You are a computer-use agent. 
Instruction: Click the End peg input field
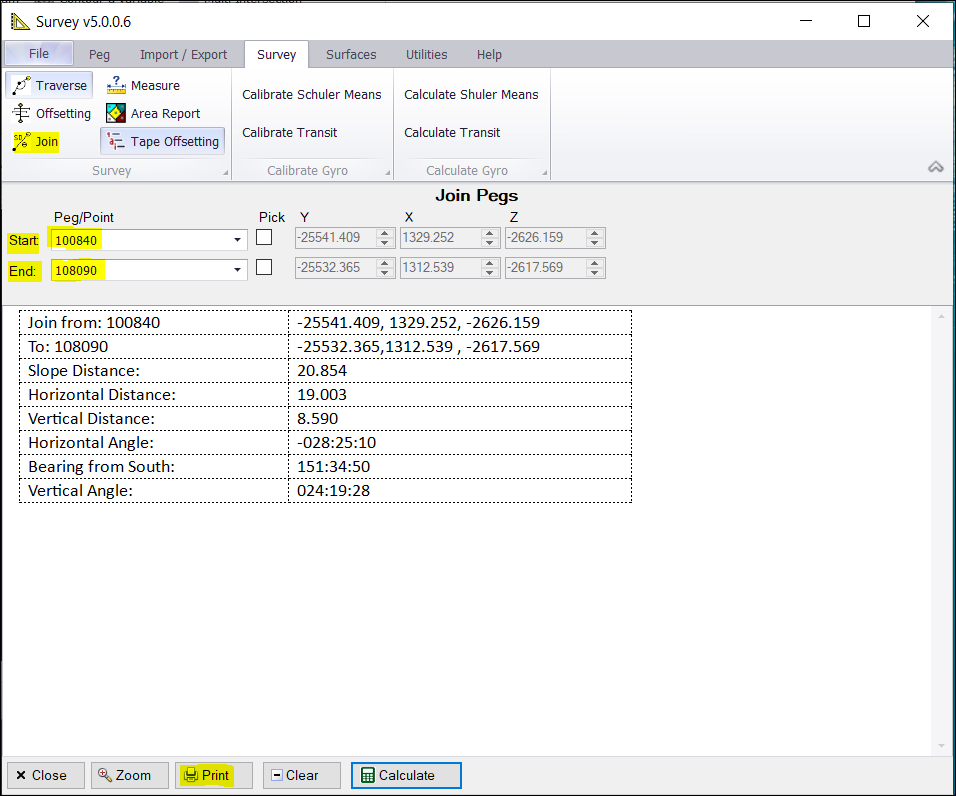(140, 270)
